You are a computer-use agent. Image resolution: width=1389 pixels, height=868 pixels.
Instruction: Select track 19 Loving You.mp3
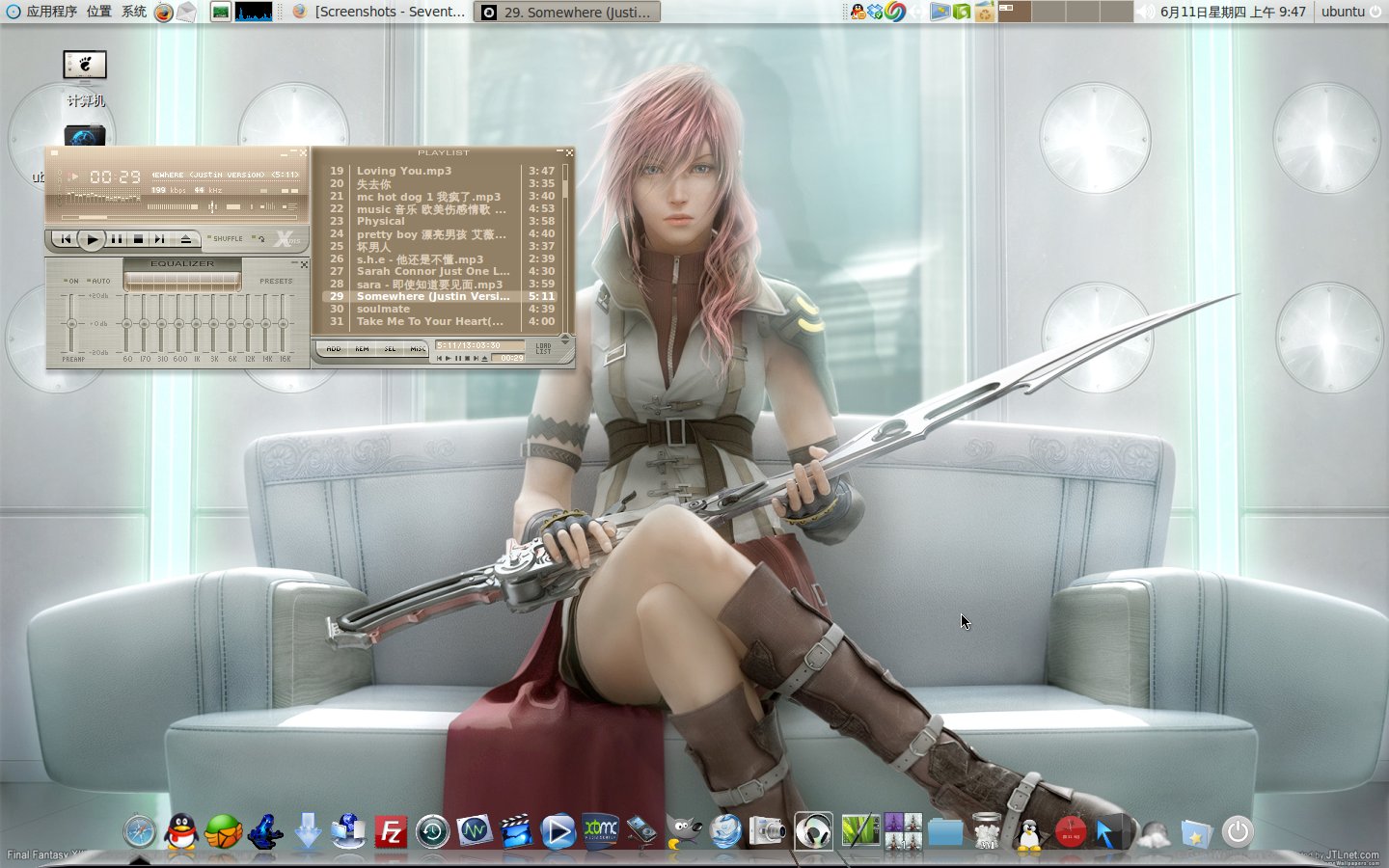pyautogui.click(x=440, y=171)
